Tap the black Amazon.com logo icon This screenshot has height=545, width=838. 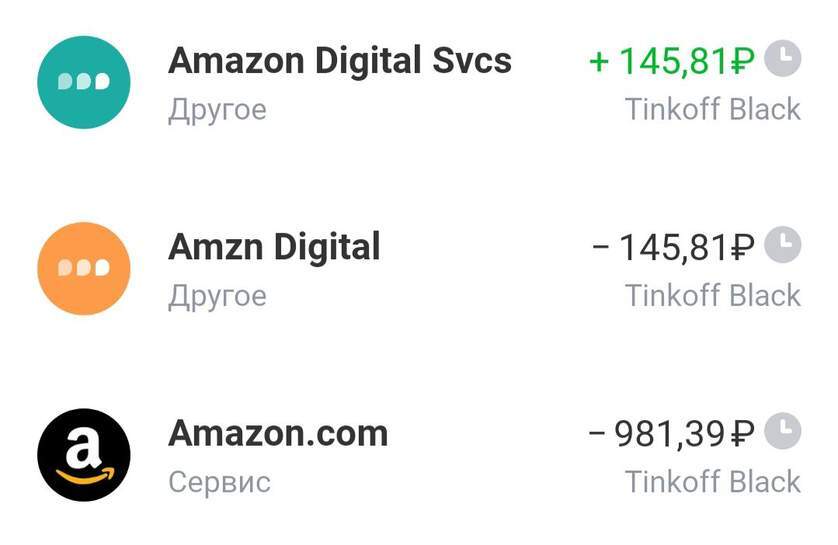click(x=84, y=456)
